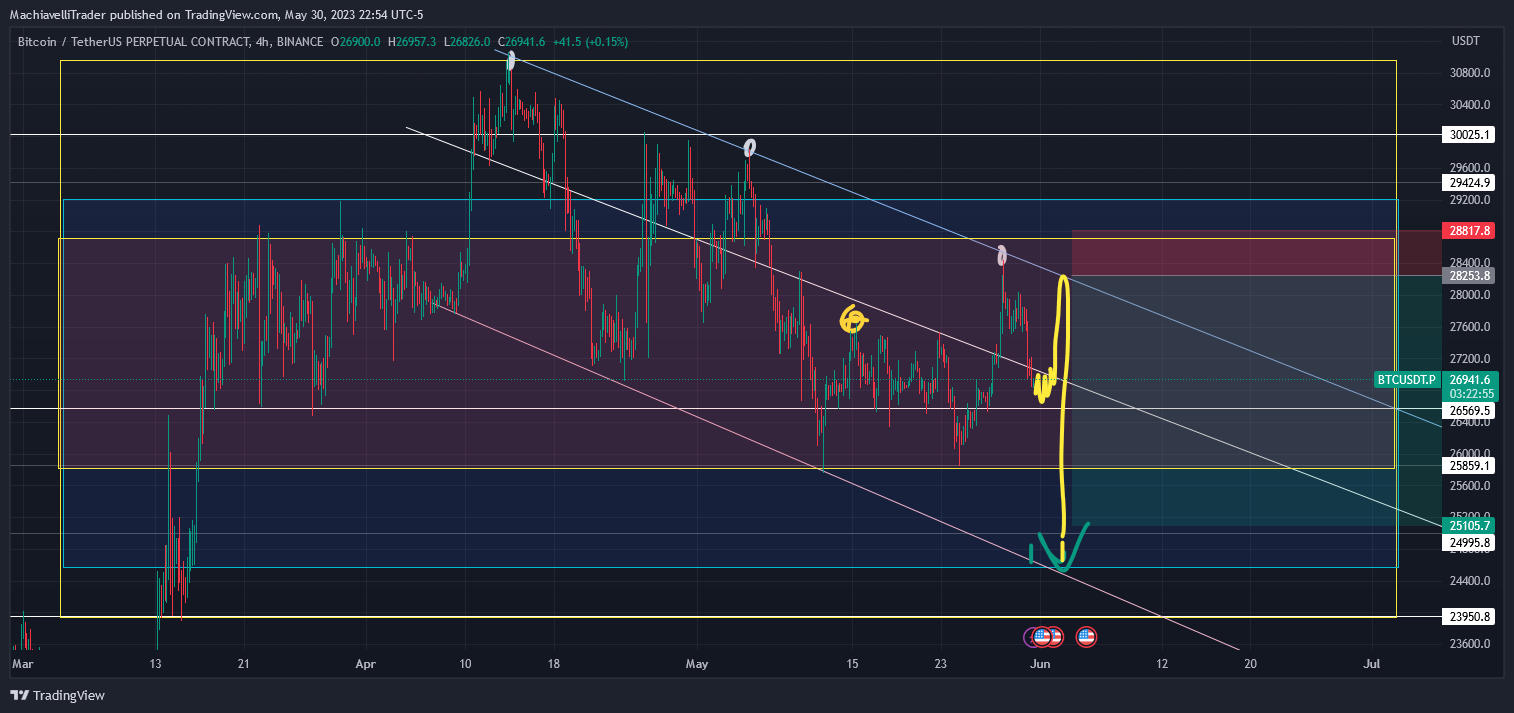This screenshot has height=713, width=1514.
Task: Click the TradingView logo at the bottom
Action: click(58, 695)
